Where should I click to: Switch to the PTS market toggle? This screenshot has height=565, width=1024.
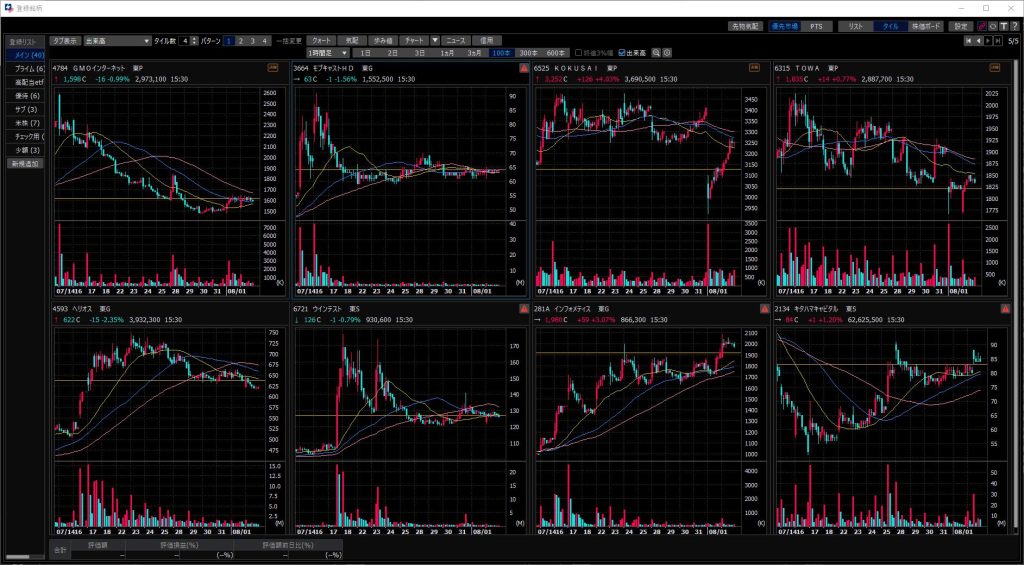point(816,25)
